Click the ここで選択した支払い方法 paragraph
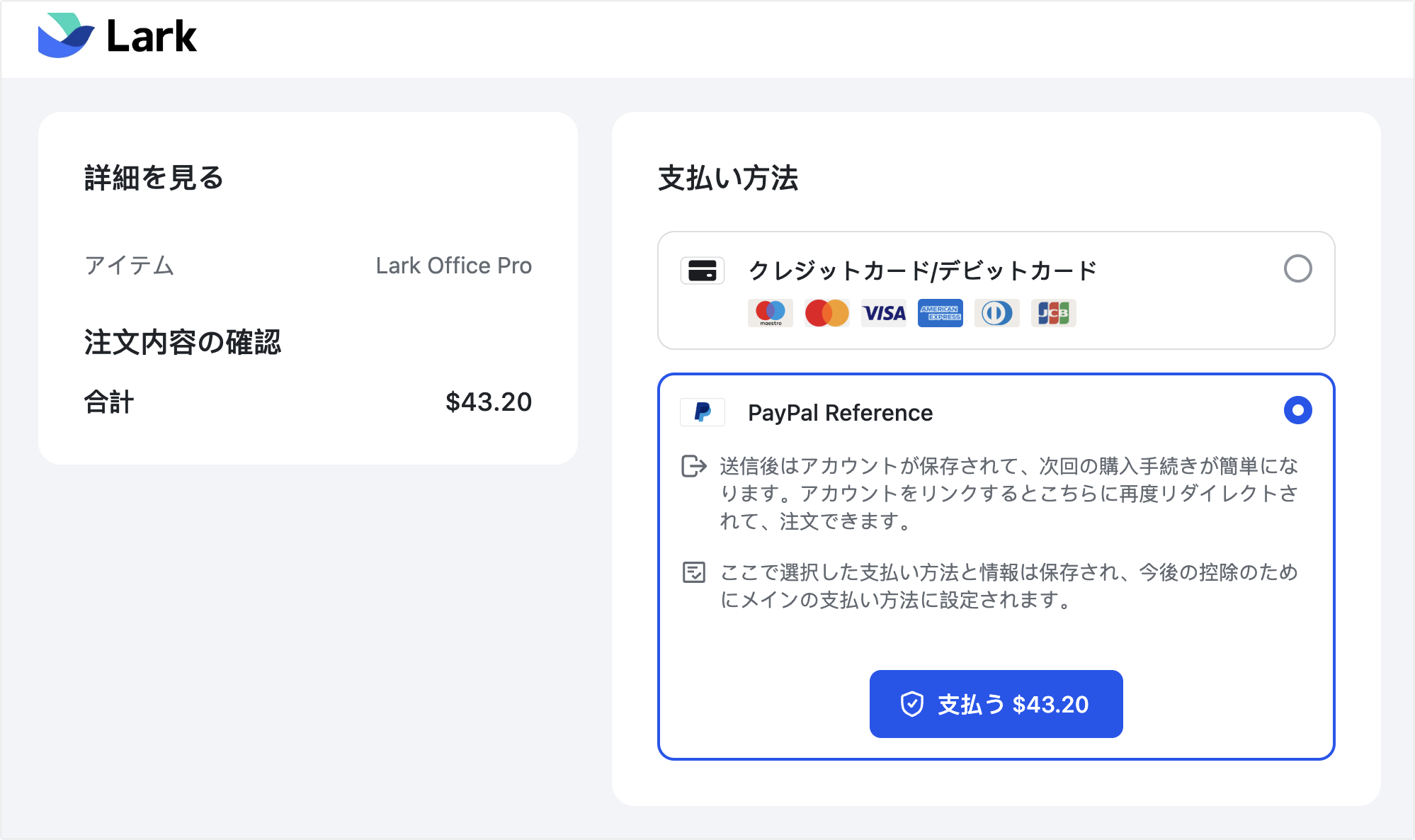Screen dimensions: 1415x840 [x=1009, y=586]
